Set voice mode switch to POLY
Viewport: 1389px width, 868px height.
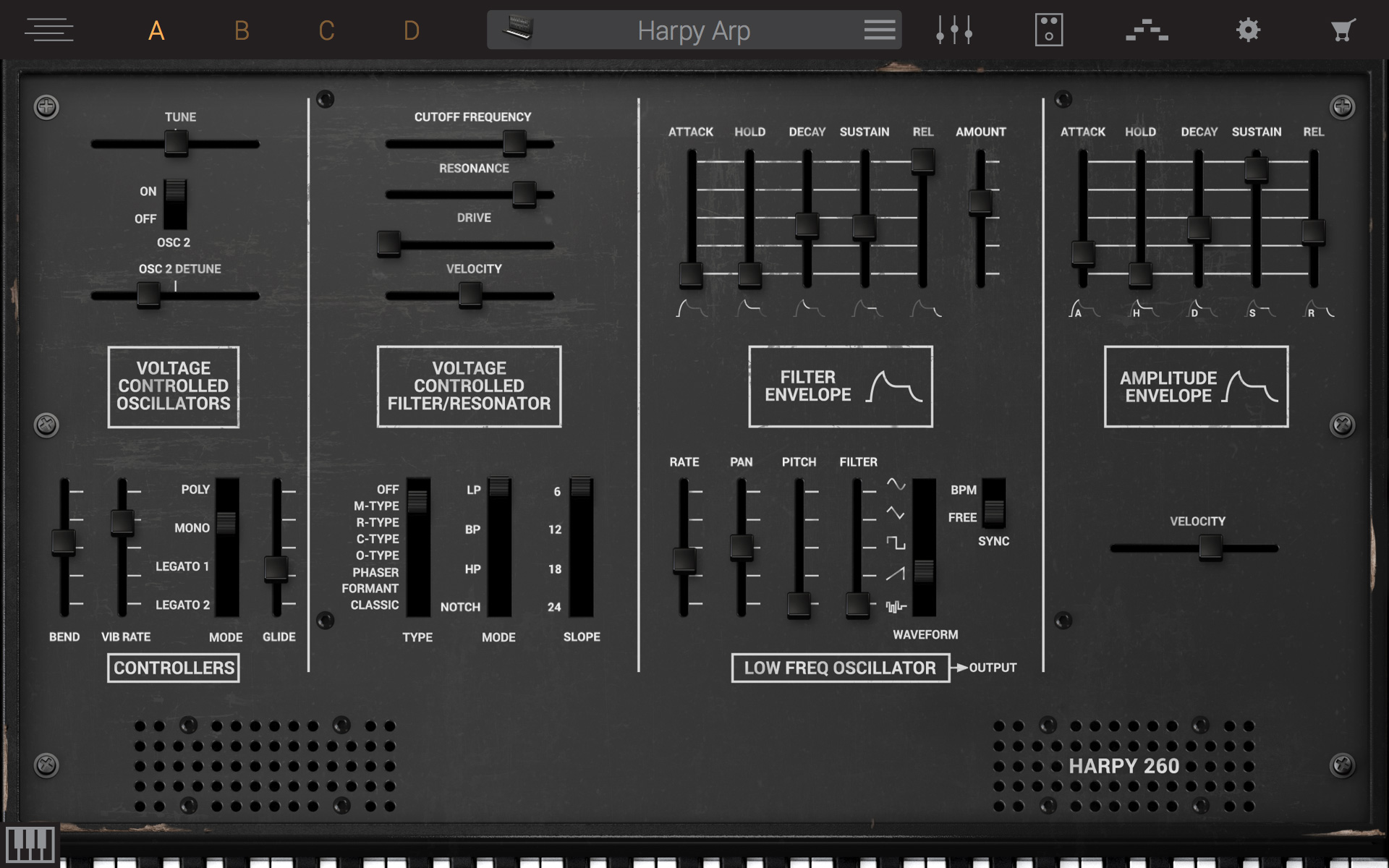point(226,490)
